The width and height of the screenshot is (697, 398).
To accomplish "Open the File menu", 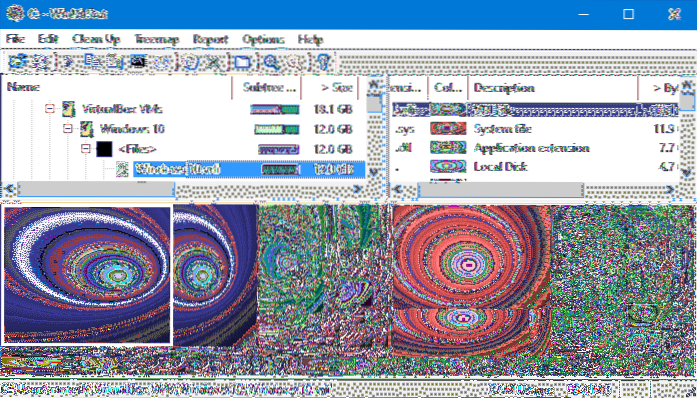I will (x=15, y=40).
